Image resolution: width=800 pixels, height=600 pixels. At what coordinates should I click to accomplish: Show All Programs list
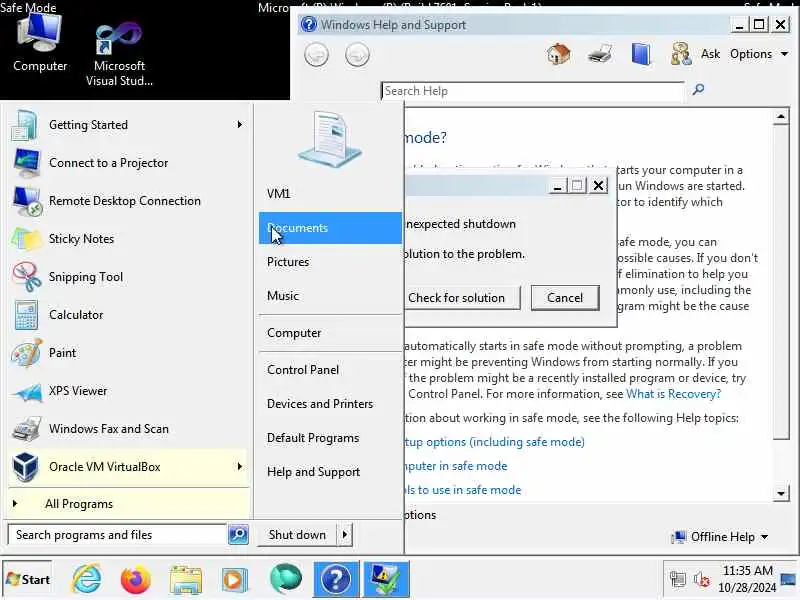pos(128,504)
